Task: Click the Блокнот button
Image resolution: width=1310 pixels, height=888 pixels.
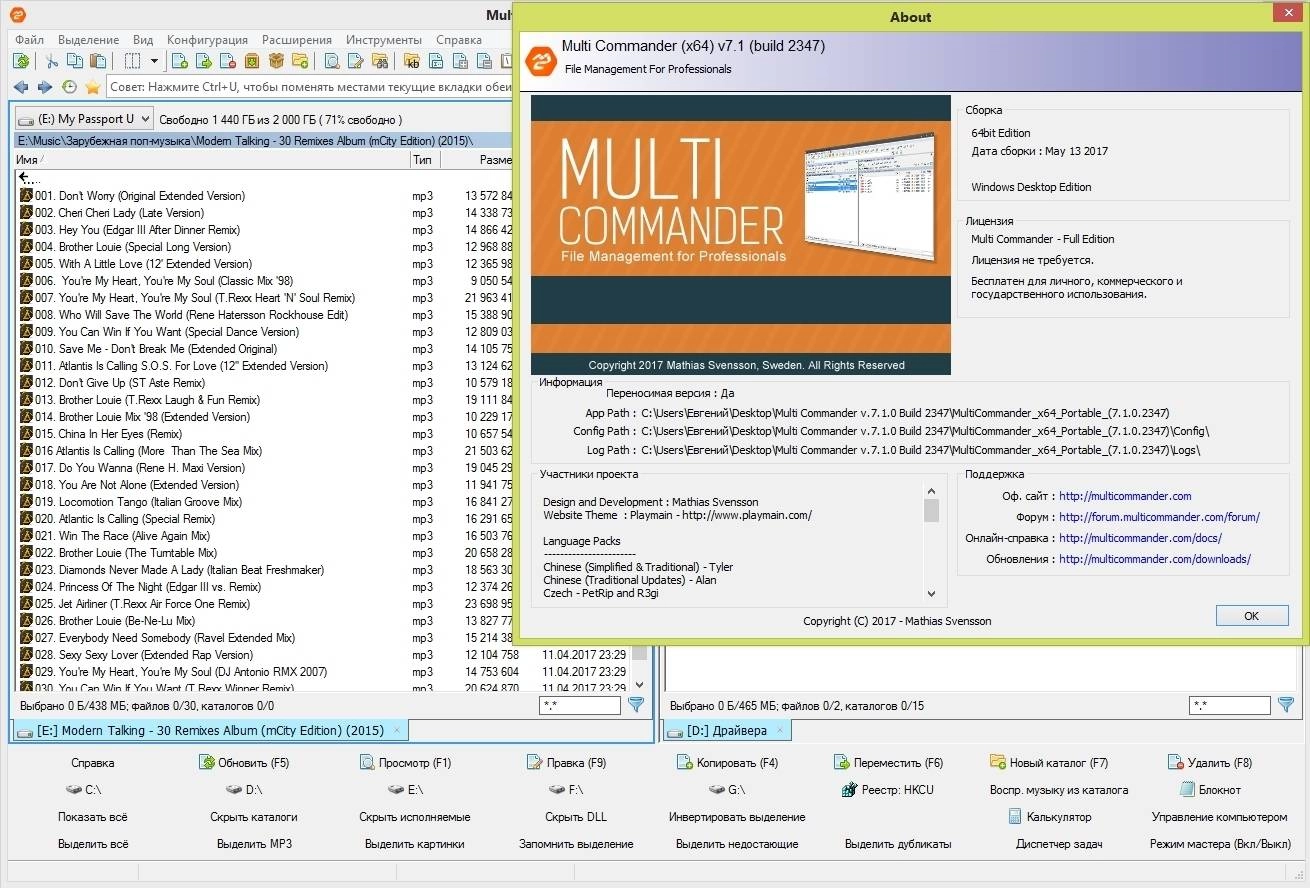Action: click(1210, 790)
